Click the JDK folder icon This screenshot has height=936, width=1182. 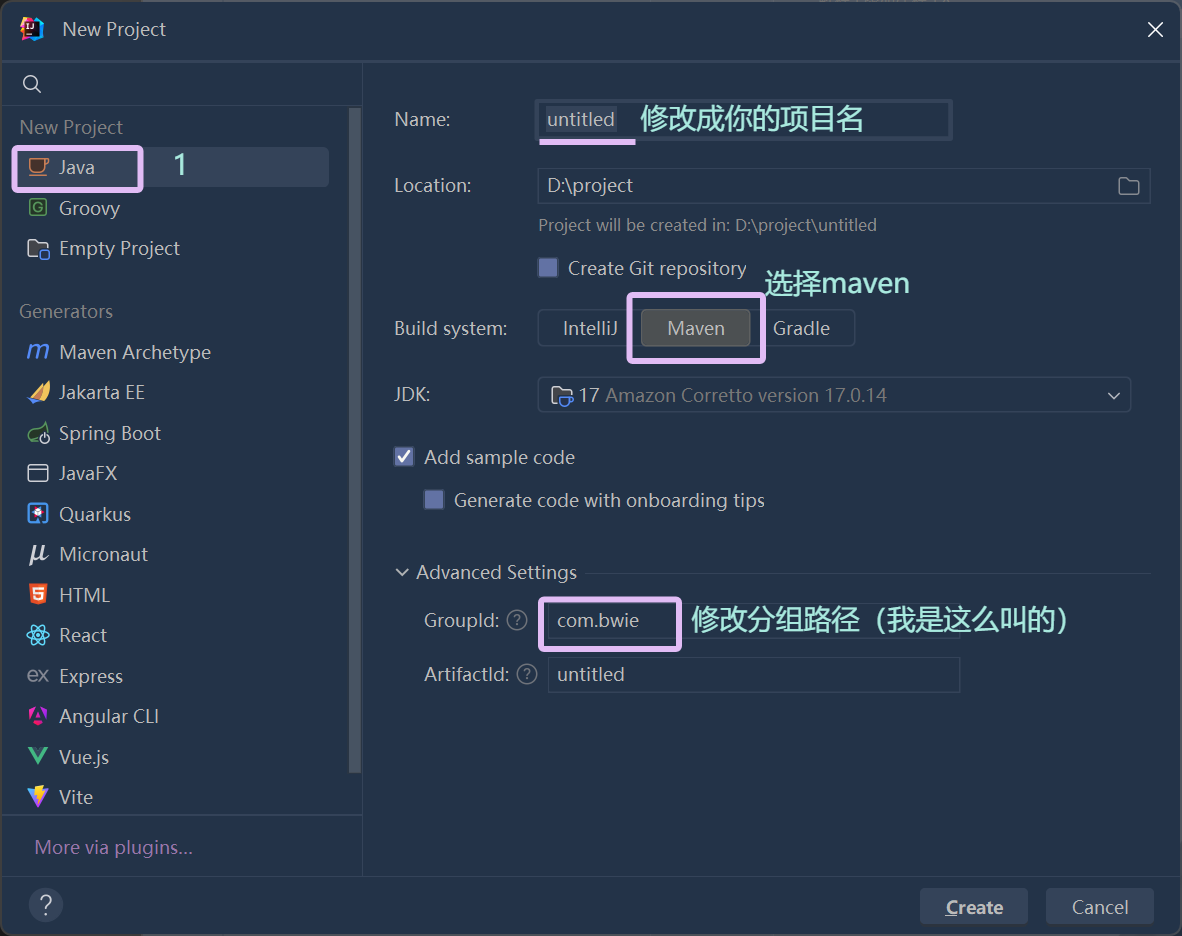pos(562,395)
